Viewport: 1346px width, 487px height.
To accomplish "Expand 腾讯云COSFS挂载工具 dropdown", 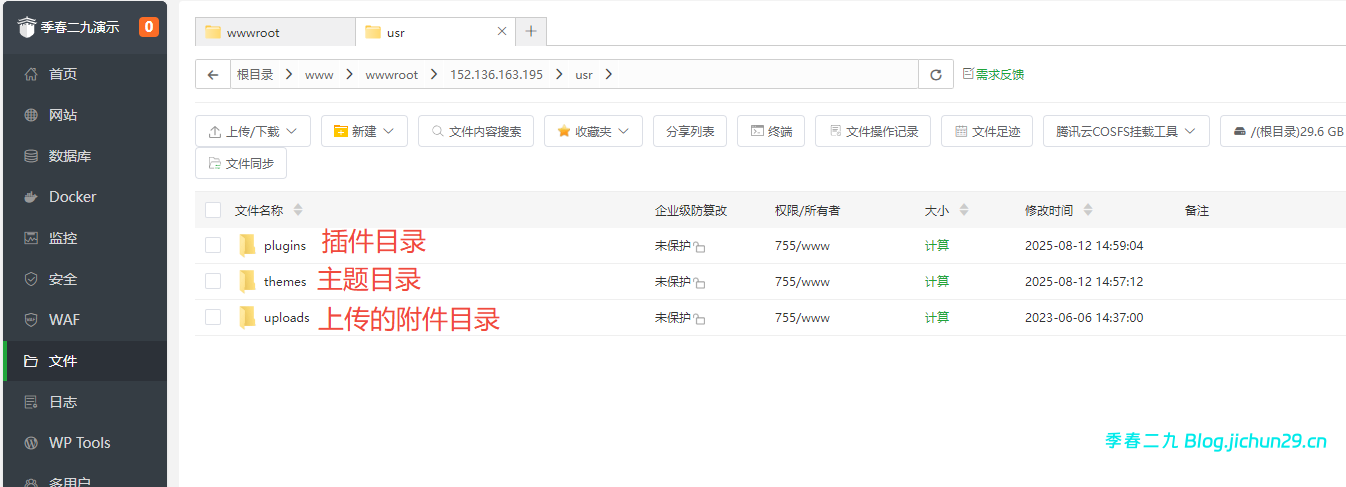I will (1126, 131).
